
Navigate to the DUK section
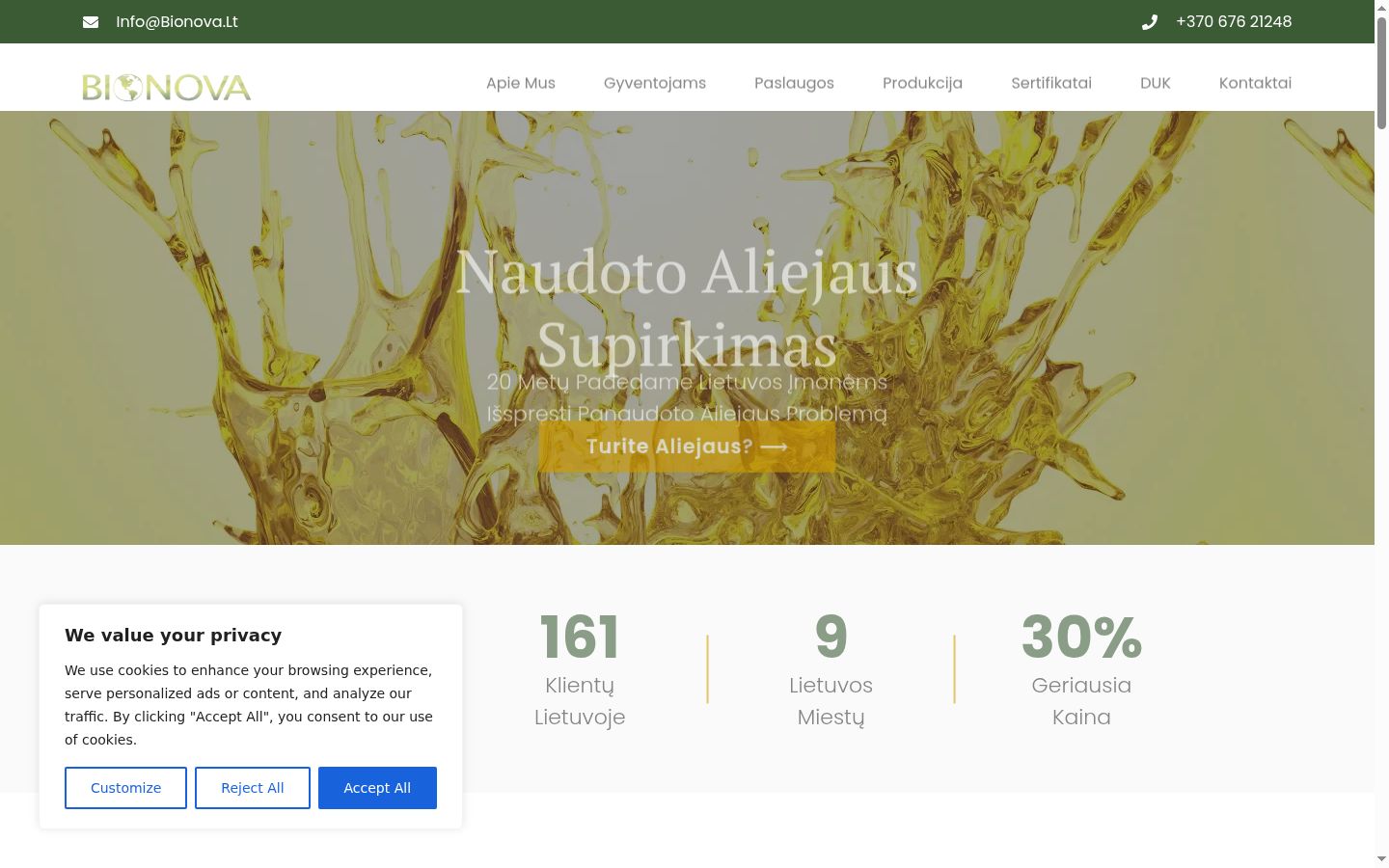1156,83
